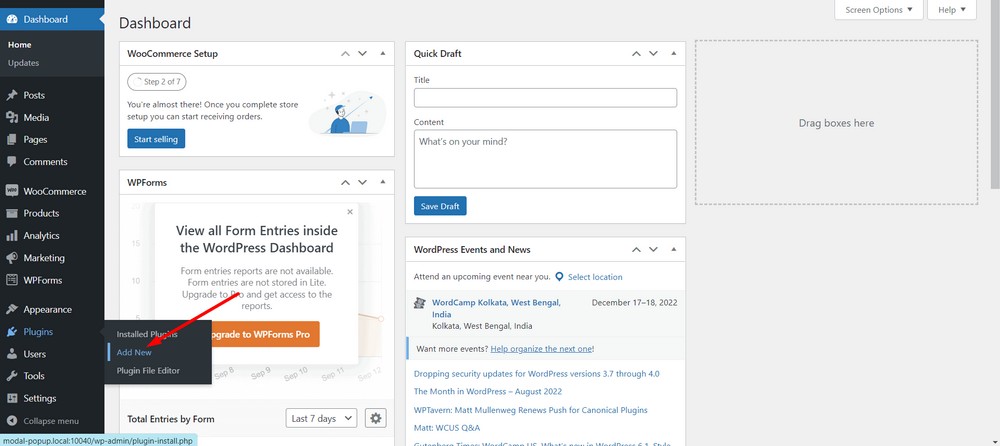Screen dimensions: 1000x446
Task: Move Quick Draft box down
Action: pos(653,54)
